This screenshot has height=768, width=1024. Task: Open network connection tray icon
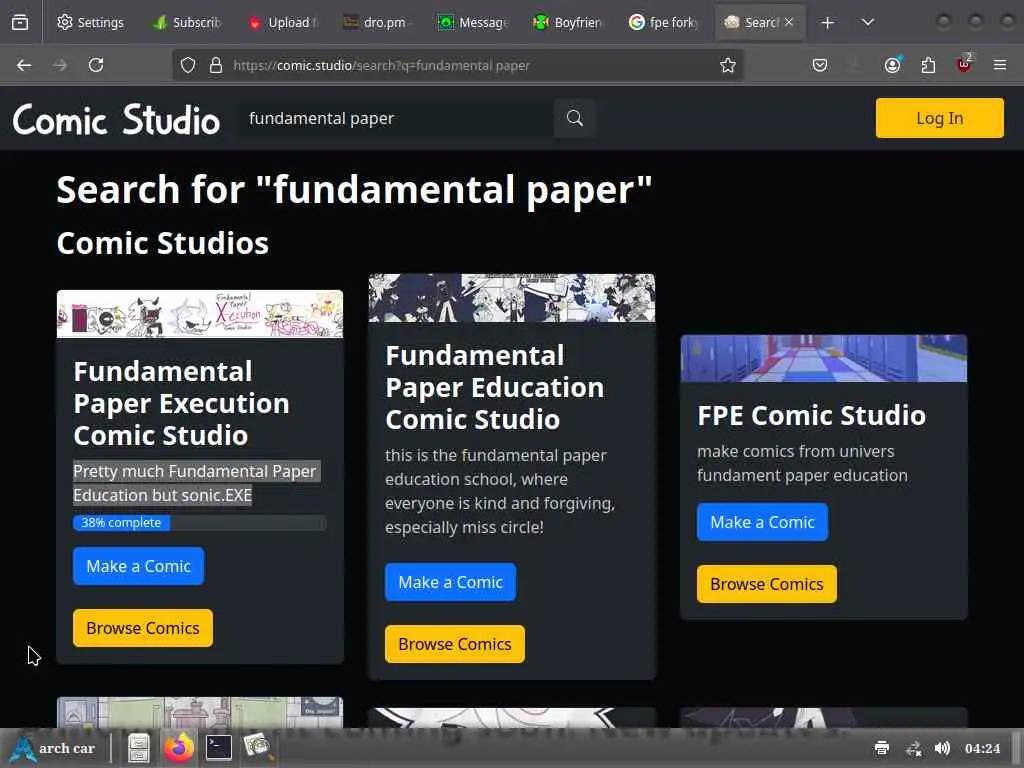[x=913, y=748]
